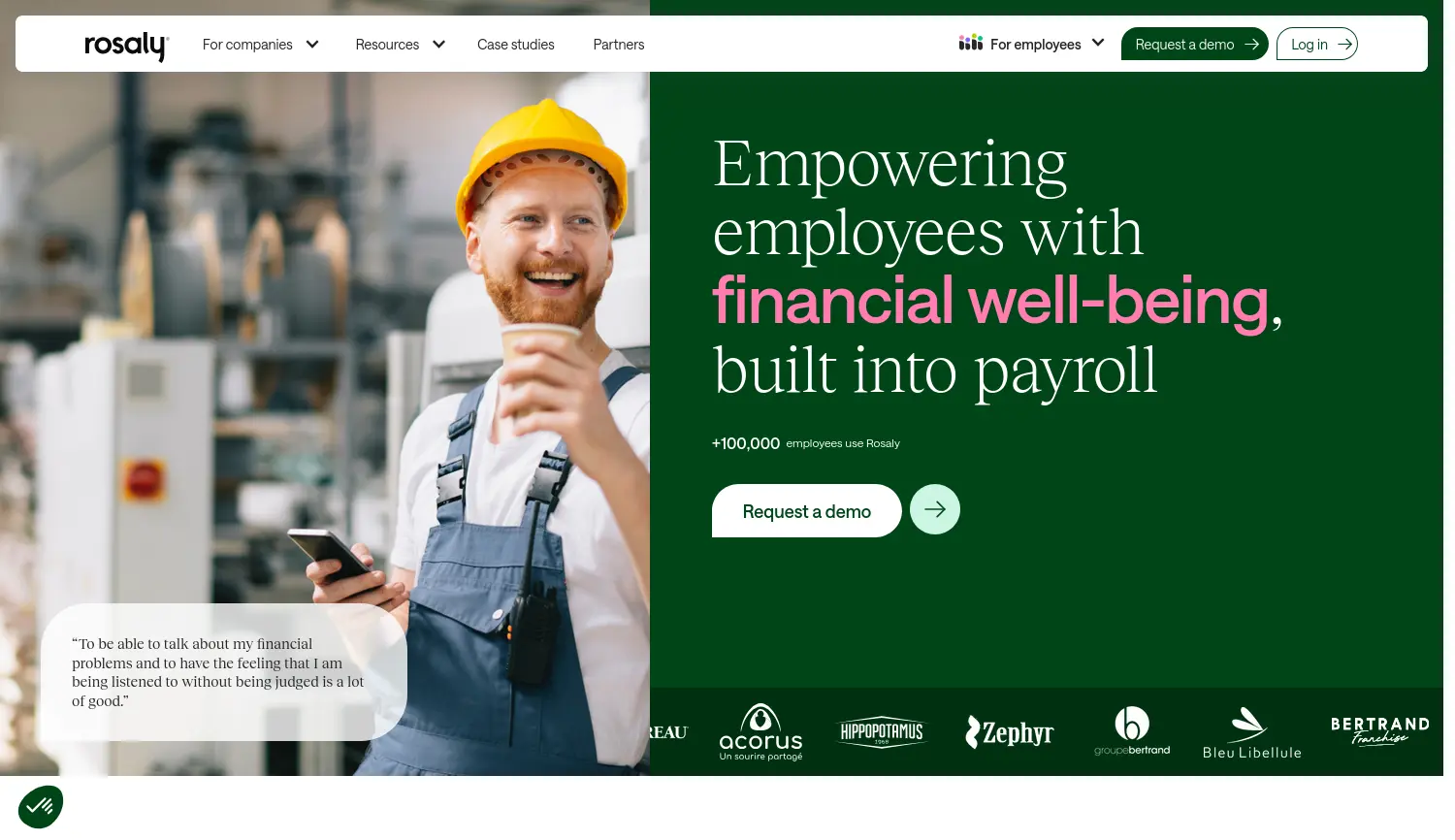This screenshot has height=840, width=1455.
Task: Click the Groupe Bertrand logo
Action: coord(1132,731)
